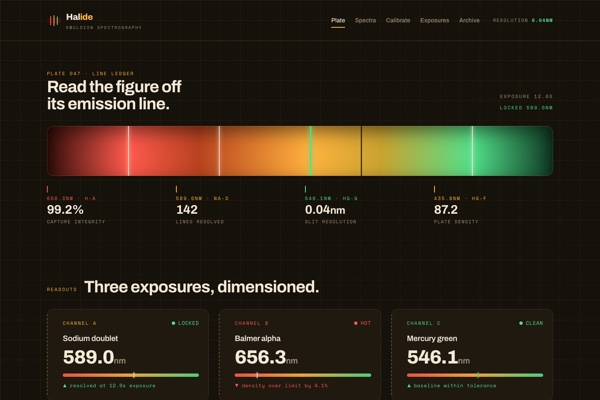
Task: Click the Resolution 0.04nm readout
Action: pyautogui.click(x=523, y=20)
